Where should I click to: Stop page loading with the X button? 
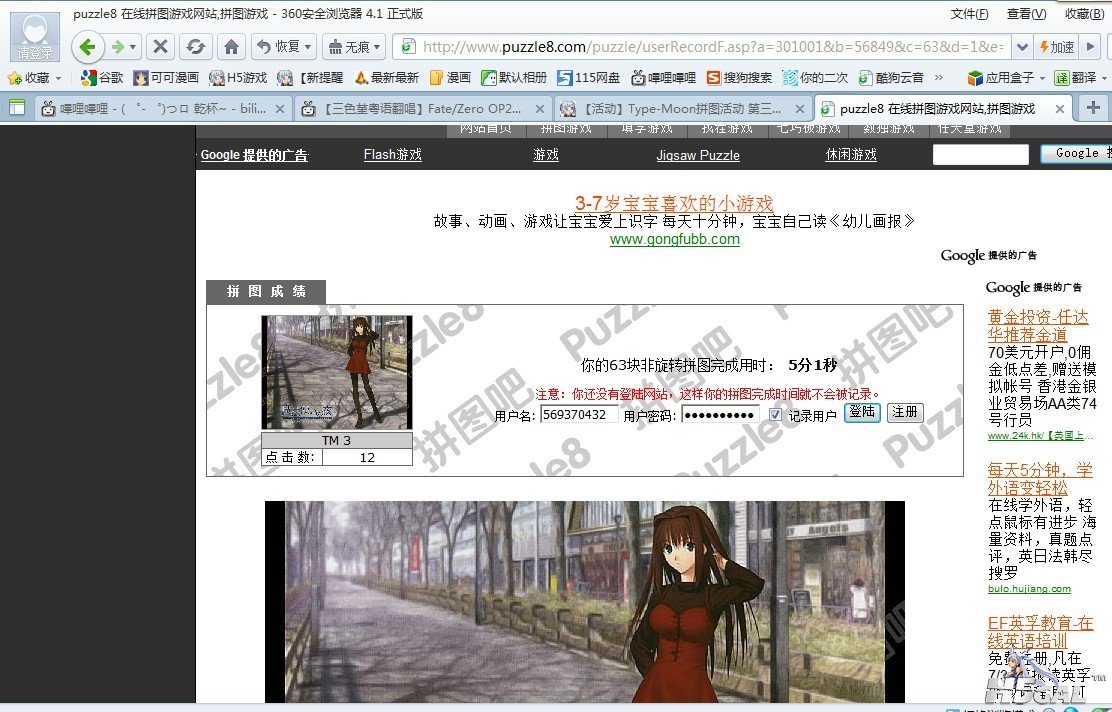[160, 47]
